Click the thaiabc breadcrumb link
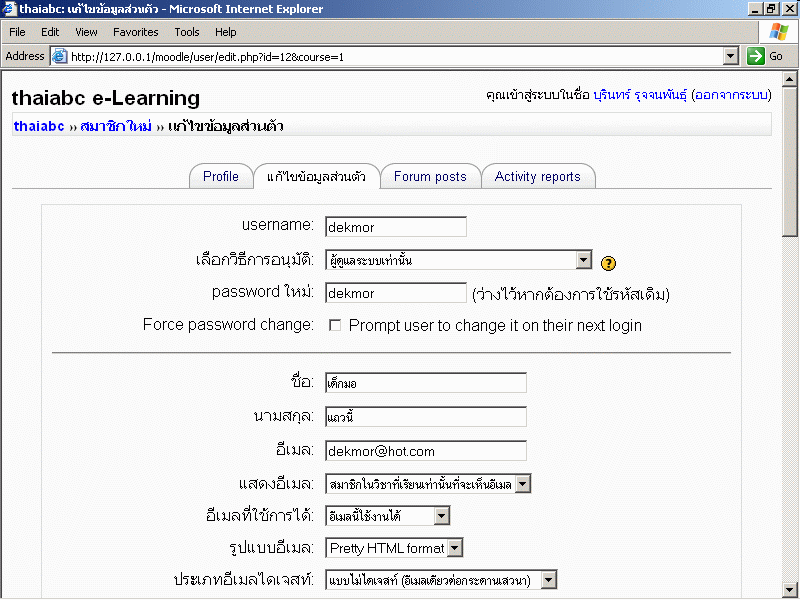This screenshot has width=800, height=600. 39,127
